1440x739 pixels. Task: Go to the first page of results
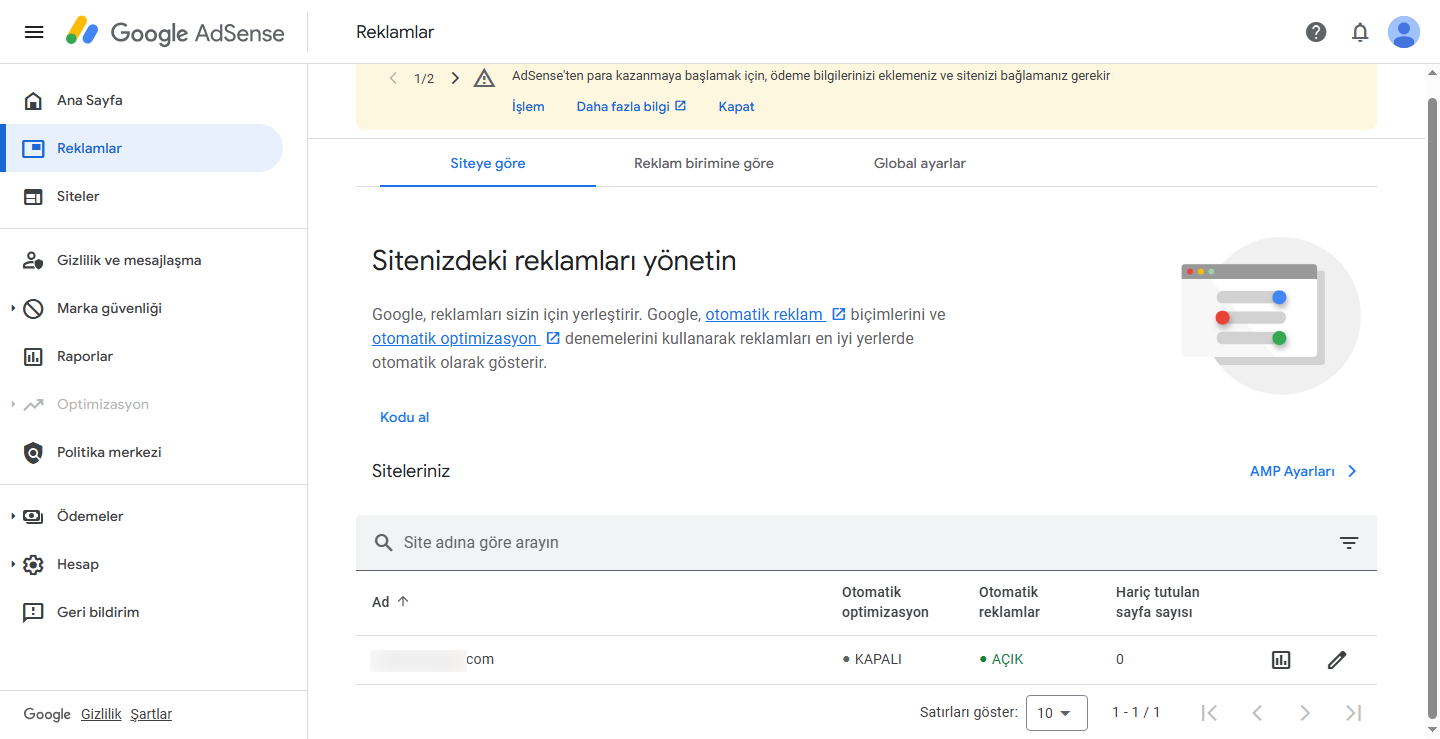1209,713
